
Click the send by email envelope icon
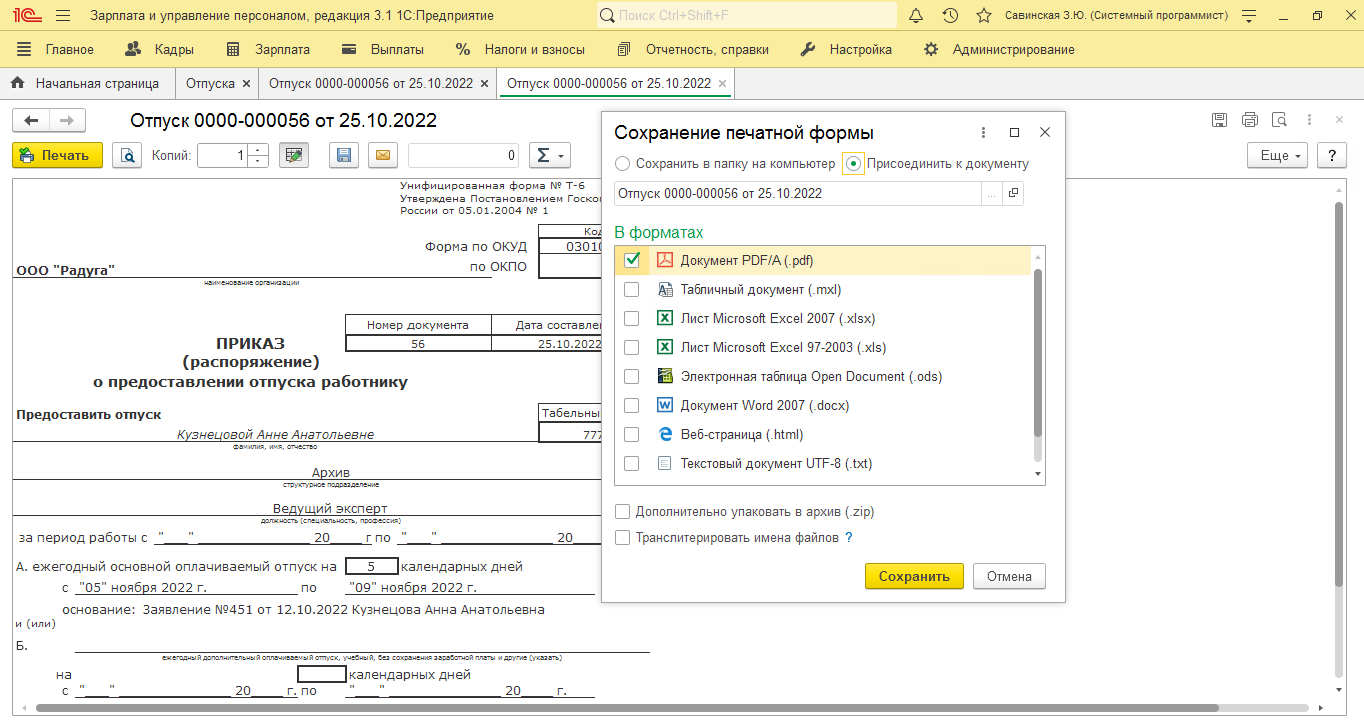coord(382,156)
